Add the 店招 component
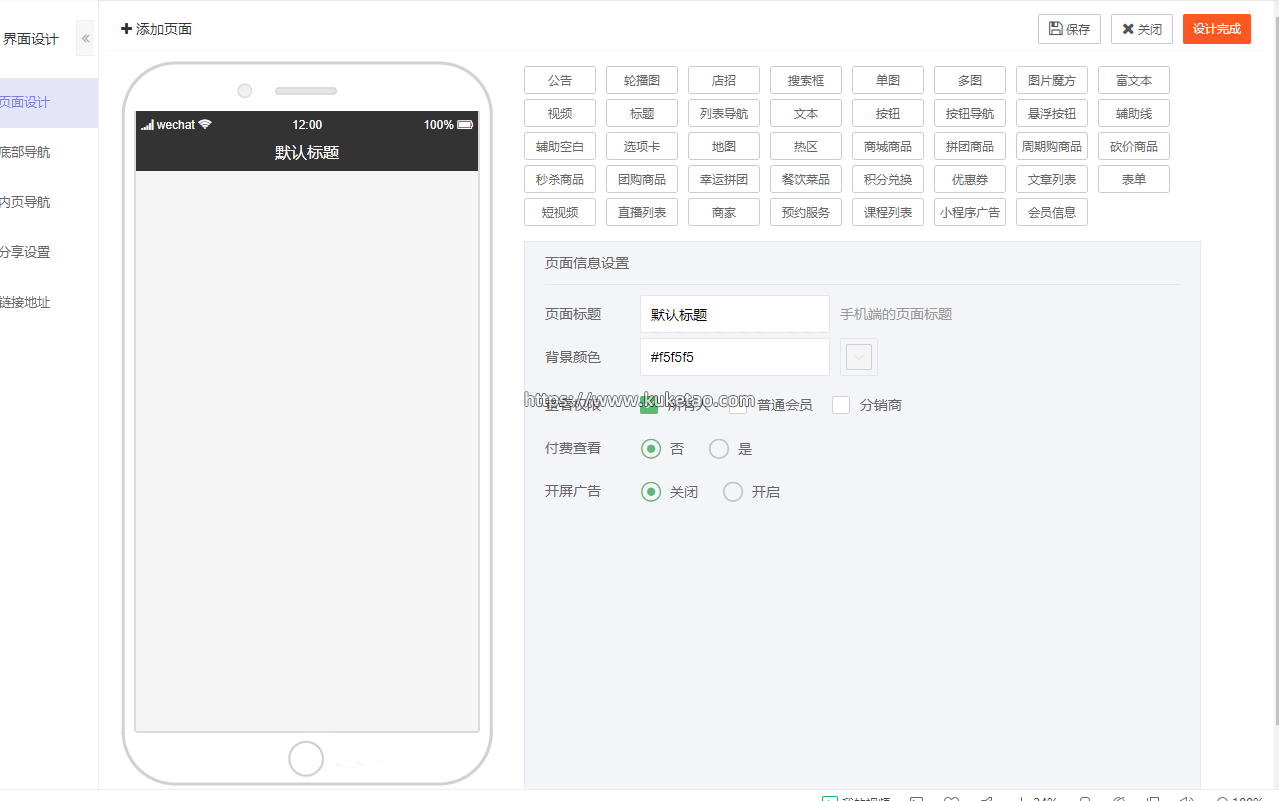Viewport: 1279px width, 801px height. (x=724, y=80)
